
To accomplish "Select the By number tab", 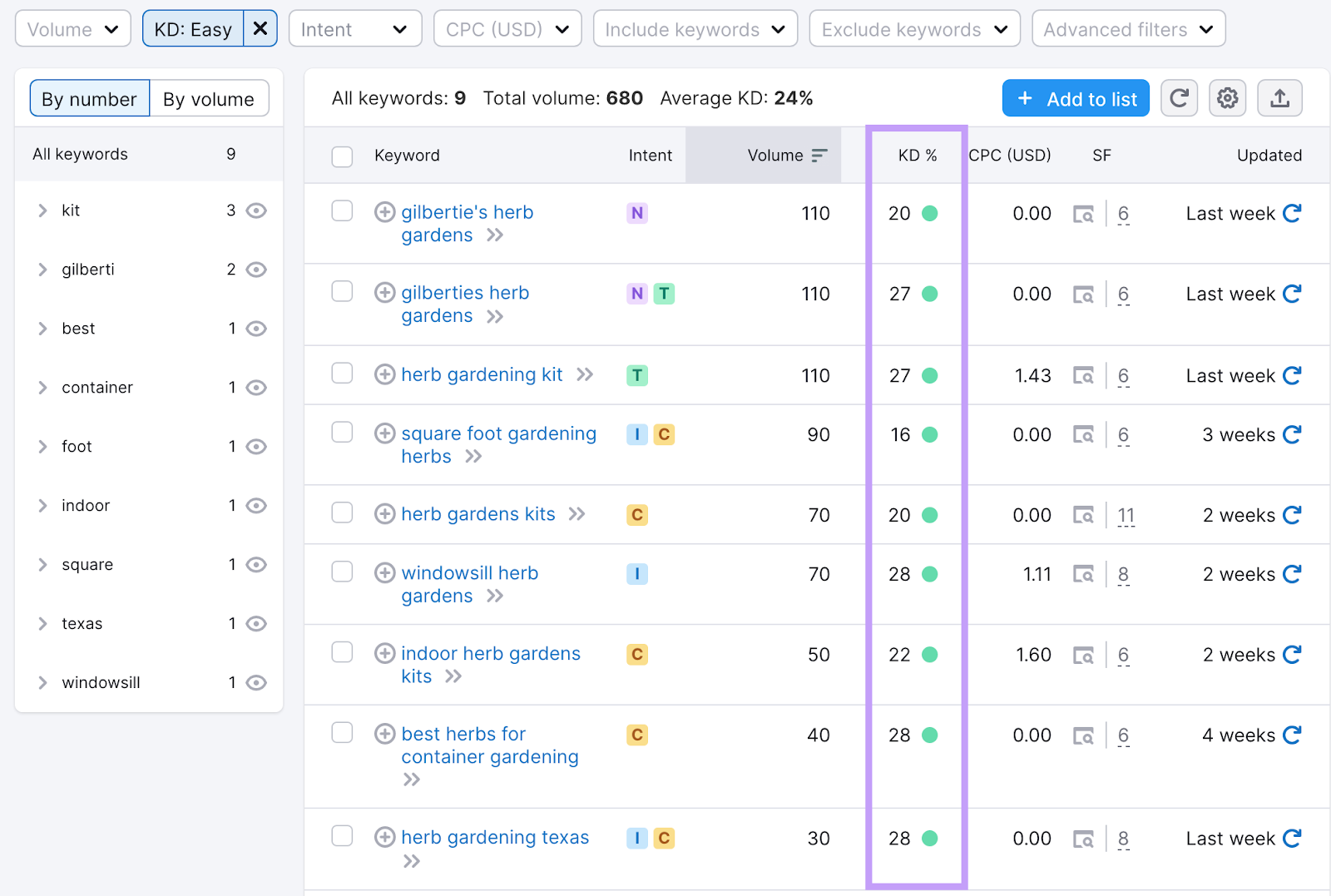I will [89, 98].
